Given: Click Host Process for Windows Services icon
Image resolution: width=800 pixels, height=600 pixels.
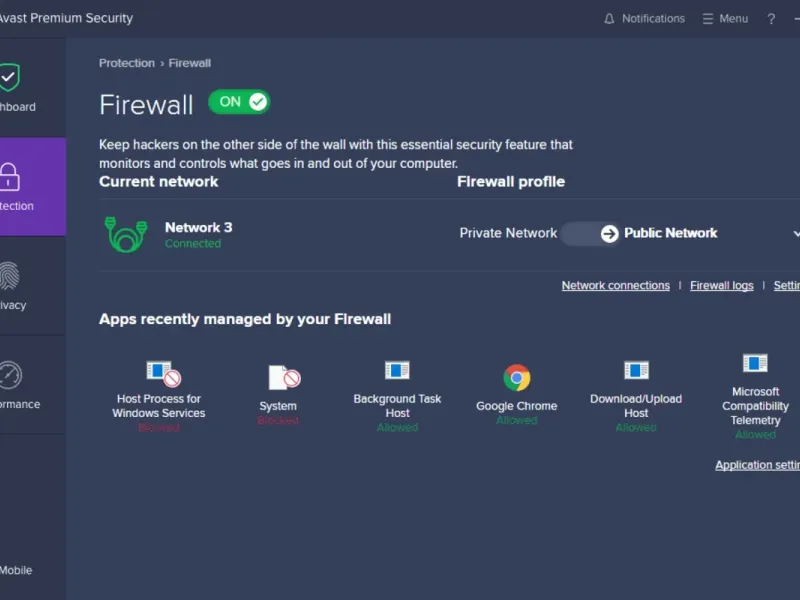Looking at the screenshot, I should click(x=163, y=373).
